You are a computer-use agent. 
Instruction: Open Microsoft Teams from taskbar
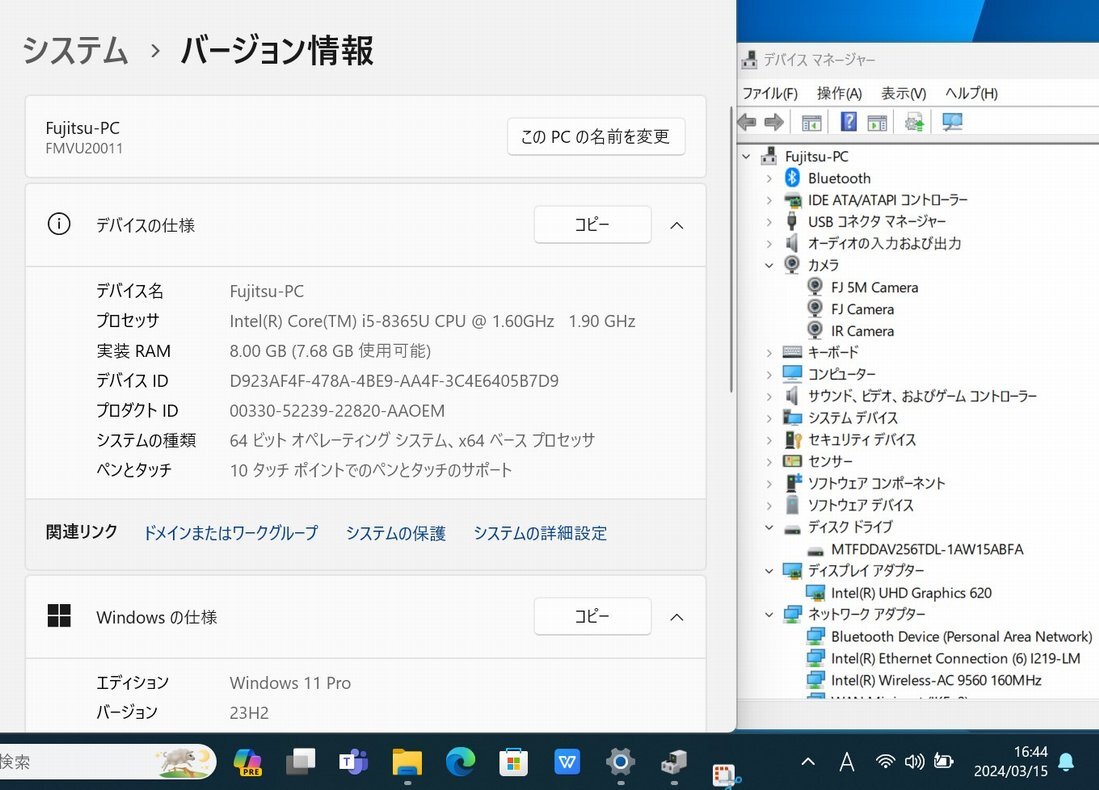coord(354,762)
